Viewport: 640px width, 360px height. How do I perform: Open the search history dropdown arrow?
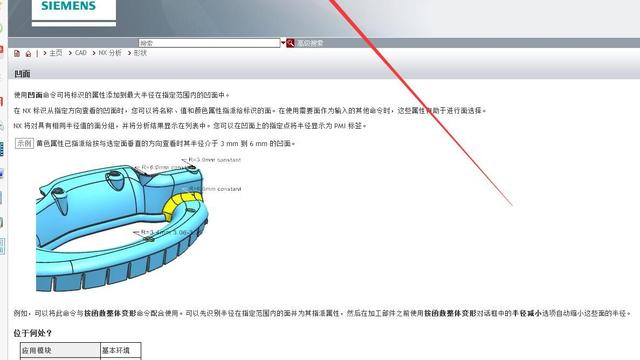click(283, 43)
